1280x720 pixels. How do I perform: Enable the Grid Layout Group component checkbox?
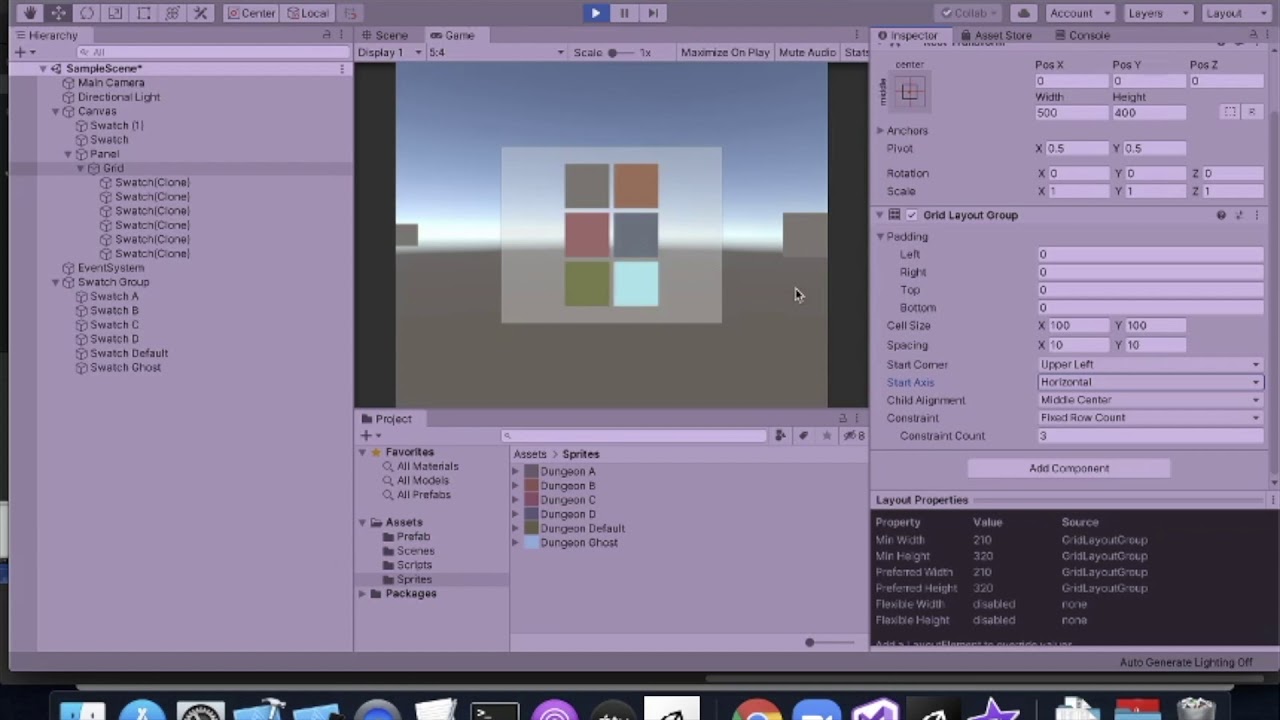[911, 215]
